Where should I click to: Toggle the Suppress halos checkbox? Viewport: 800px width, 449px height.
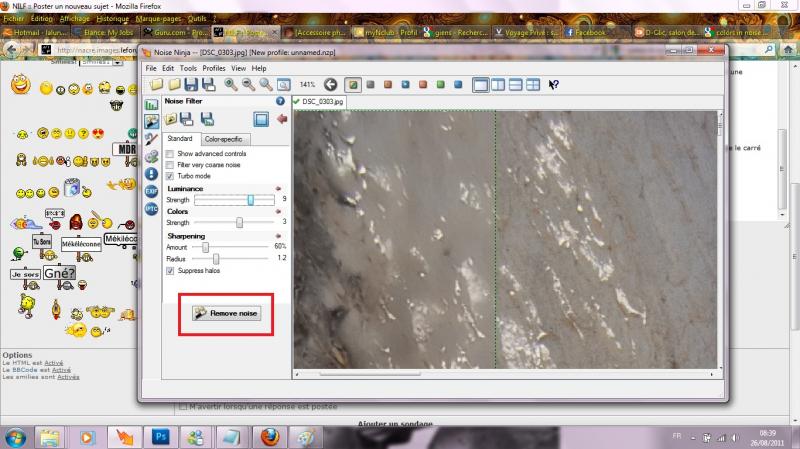[x=170, y=271]
